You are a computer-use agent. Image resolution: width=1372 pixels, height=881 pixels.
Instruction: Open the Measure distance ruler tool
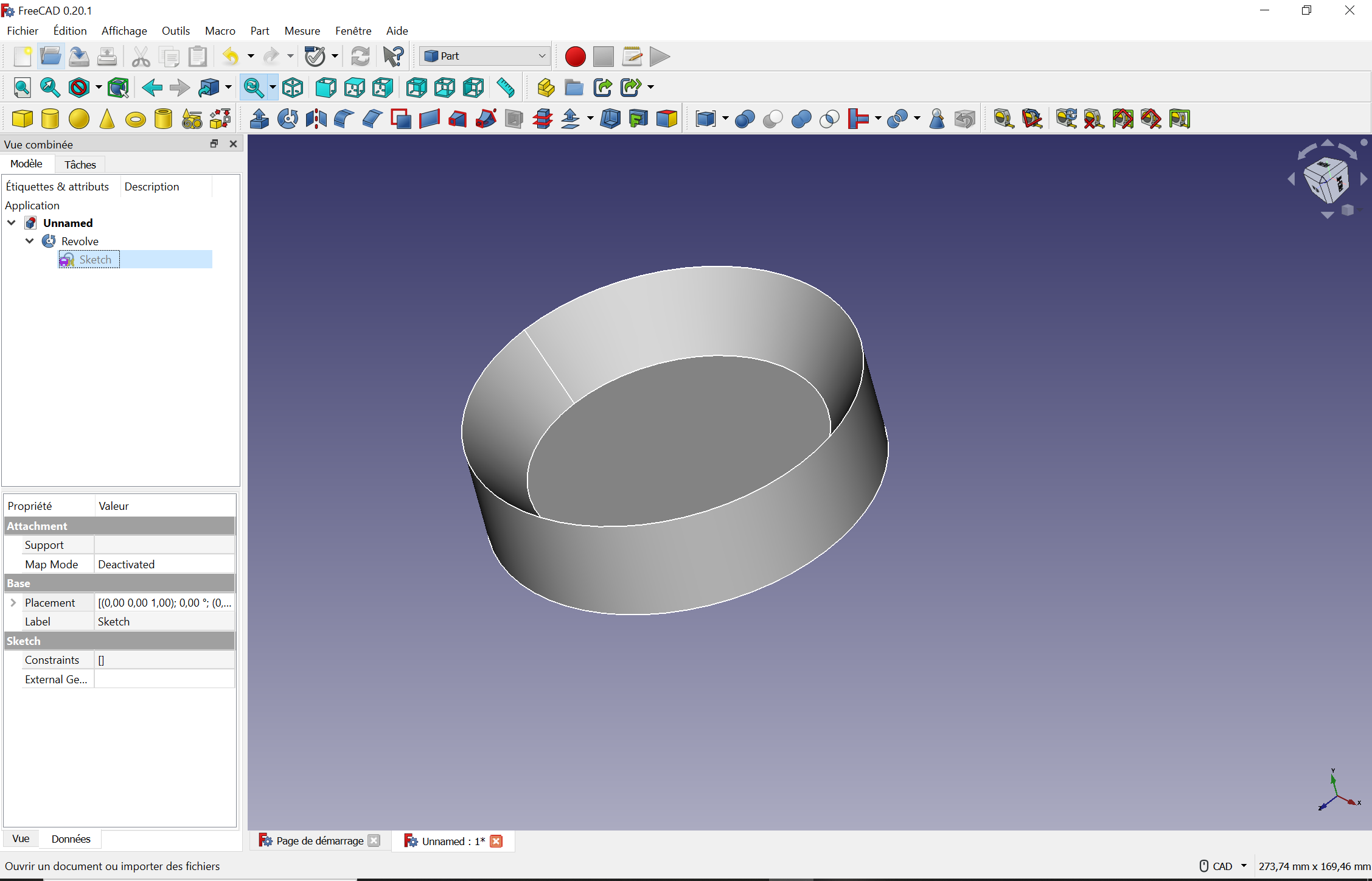(x=506, y=88)
